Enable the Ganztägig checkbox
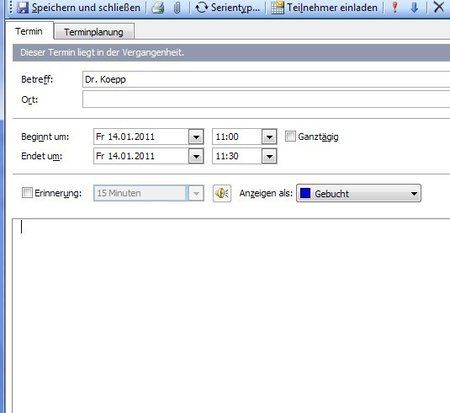Screen dimensions: 450x413 [x=290, y=136]
